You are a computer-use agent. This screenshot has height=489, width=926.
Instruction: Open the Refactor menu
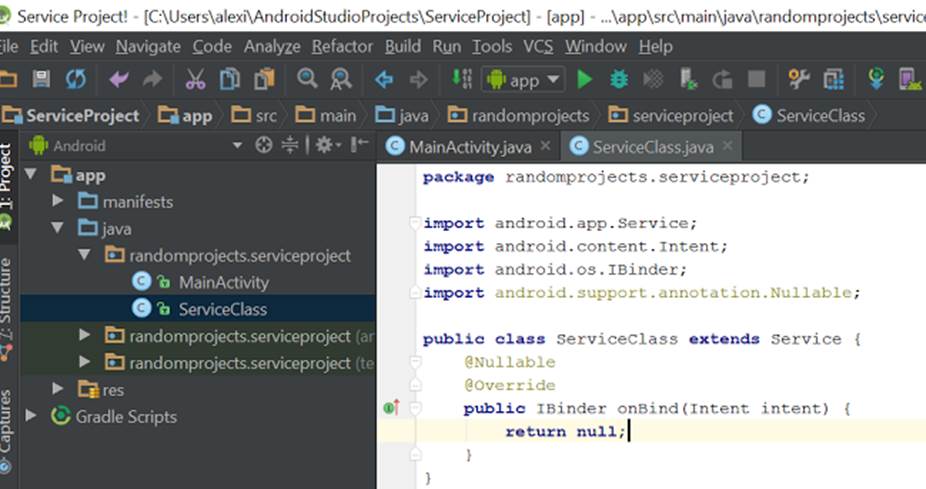coord(343,46)
